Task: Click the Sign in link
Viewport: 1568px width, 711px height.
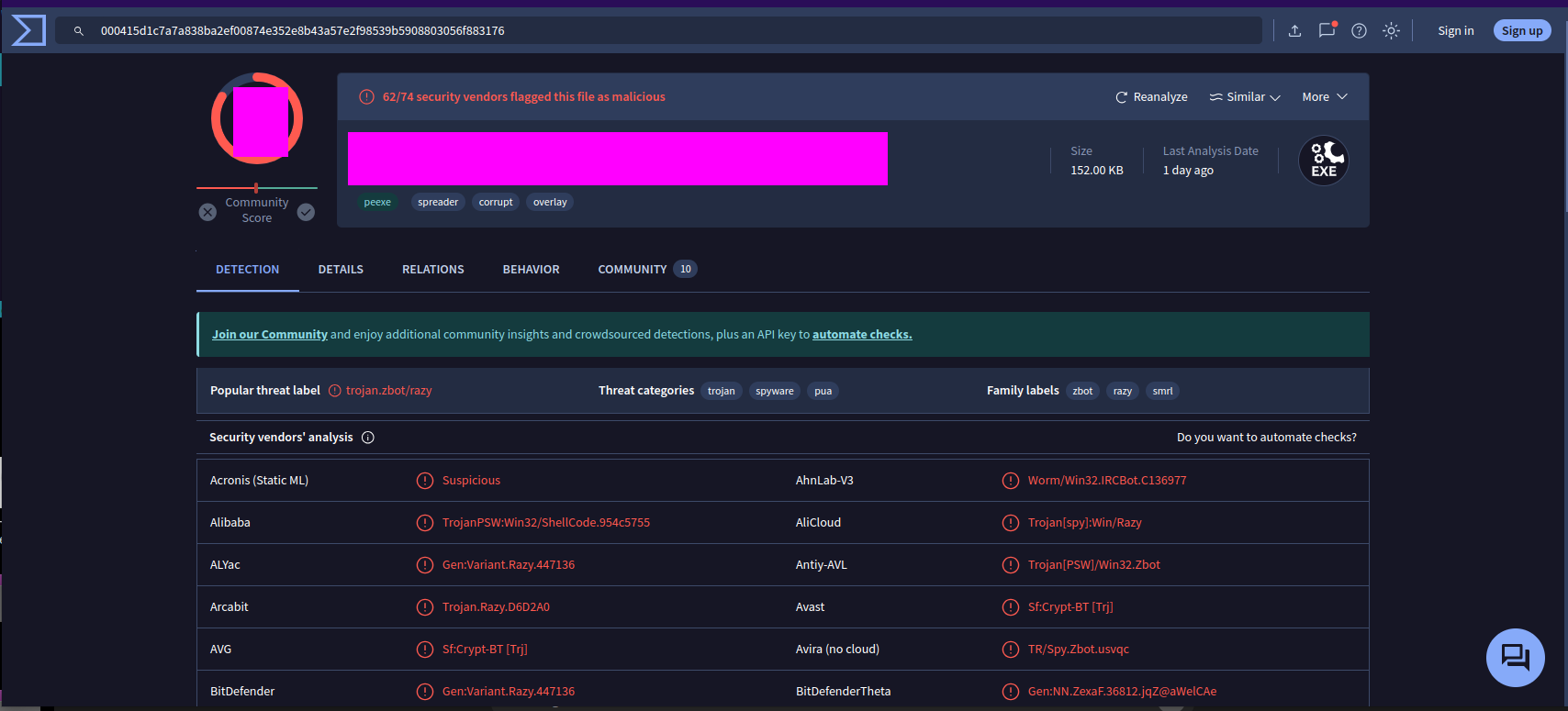Action: [x=1456, y=31]
